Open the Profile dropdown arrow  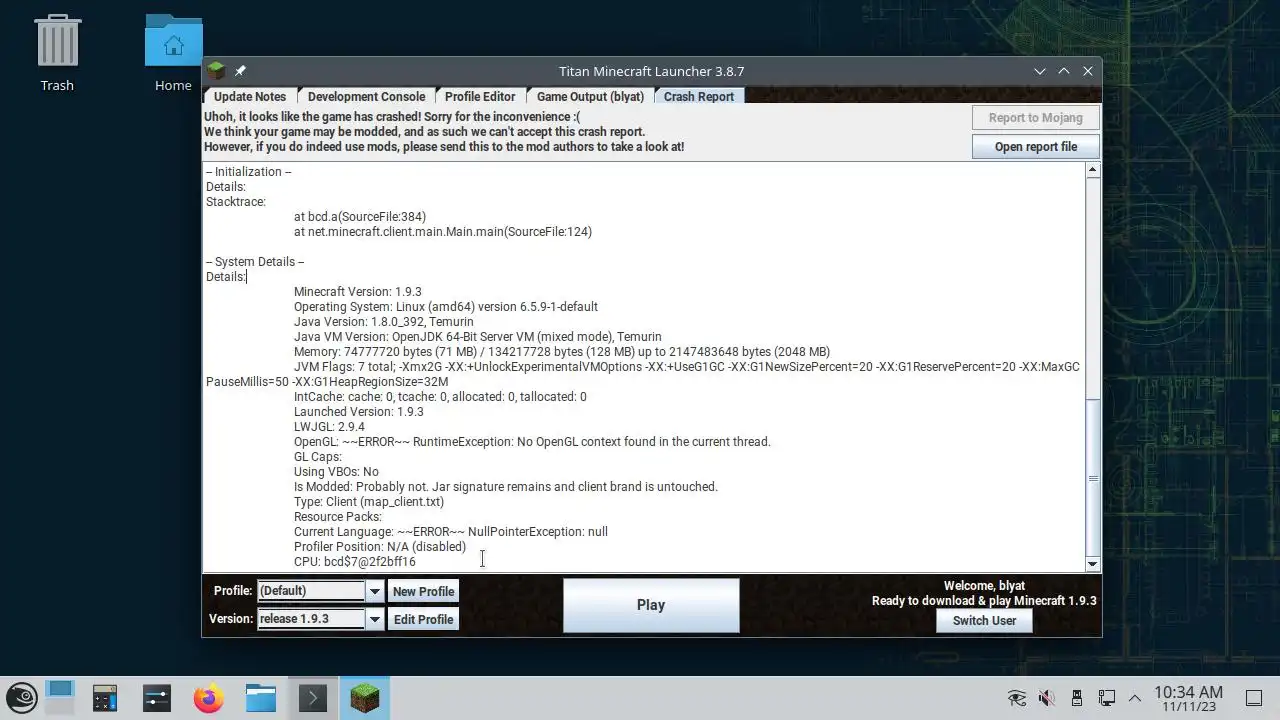pos(375,591)
